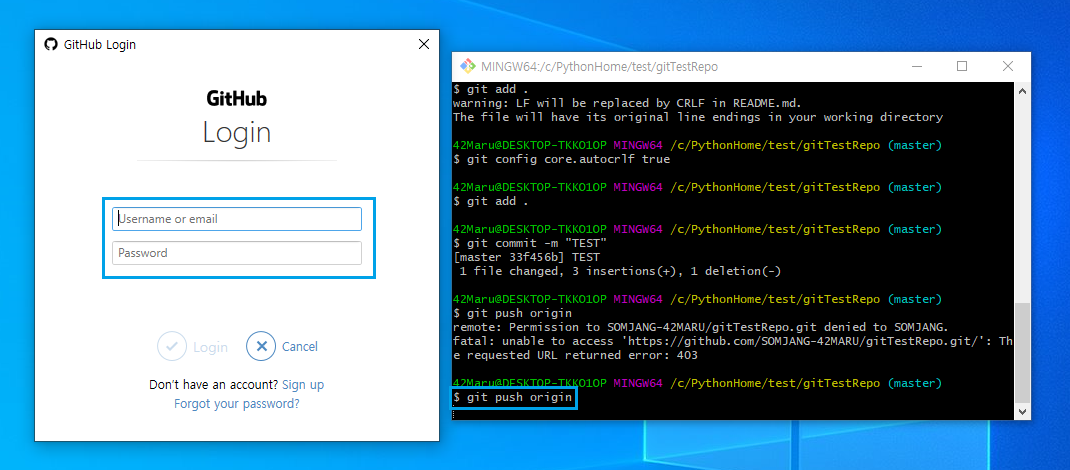
Task: Click the terminal vertical scrollbar thumb
Action: 1022,353
